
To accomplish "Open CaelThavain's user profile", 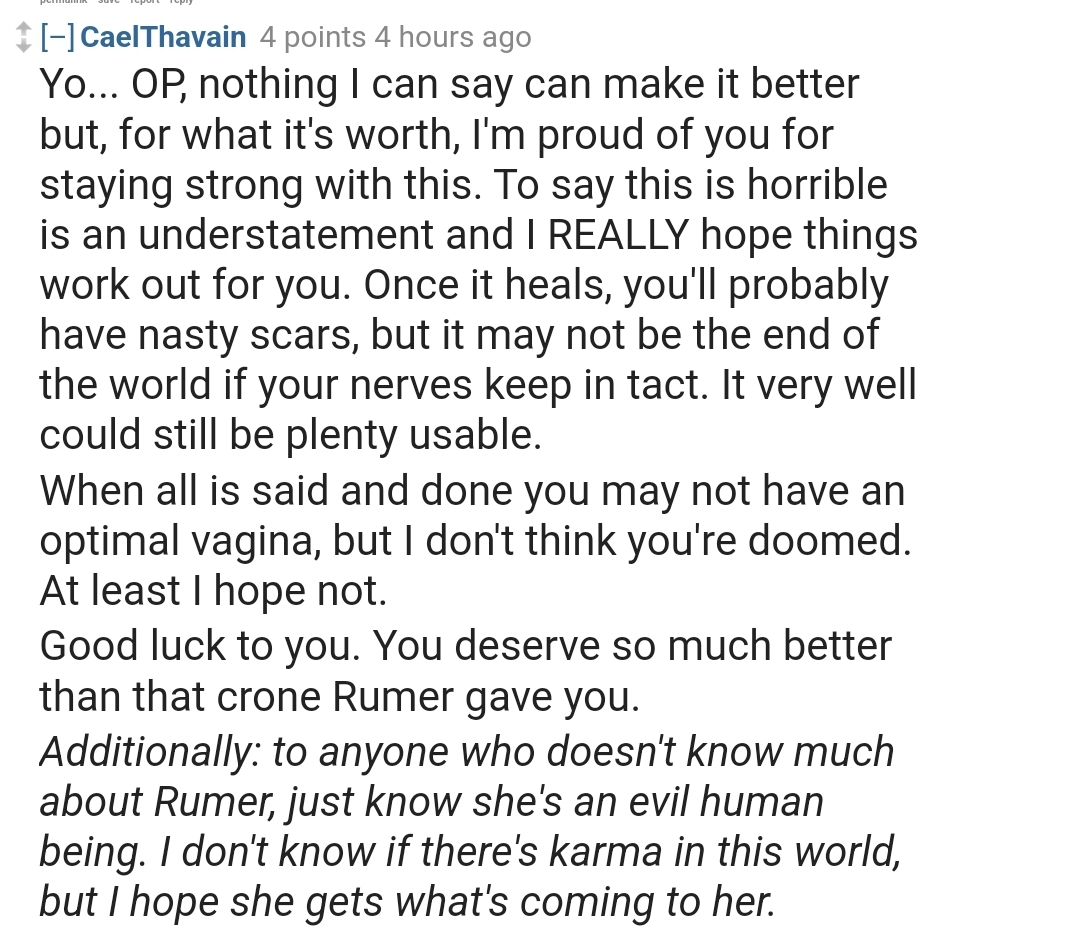I will pos(162,38).
